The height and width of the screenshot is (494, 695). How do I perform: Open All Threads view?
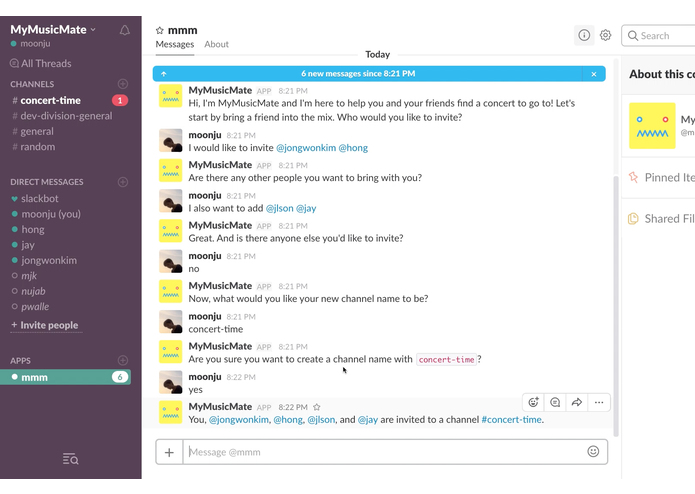(41, 63)
